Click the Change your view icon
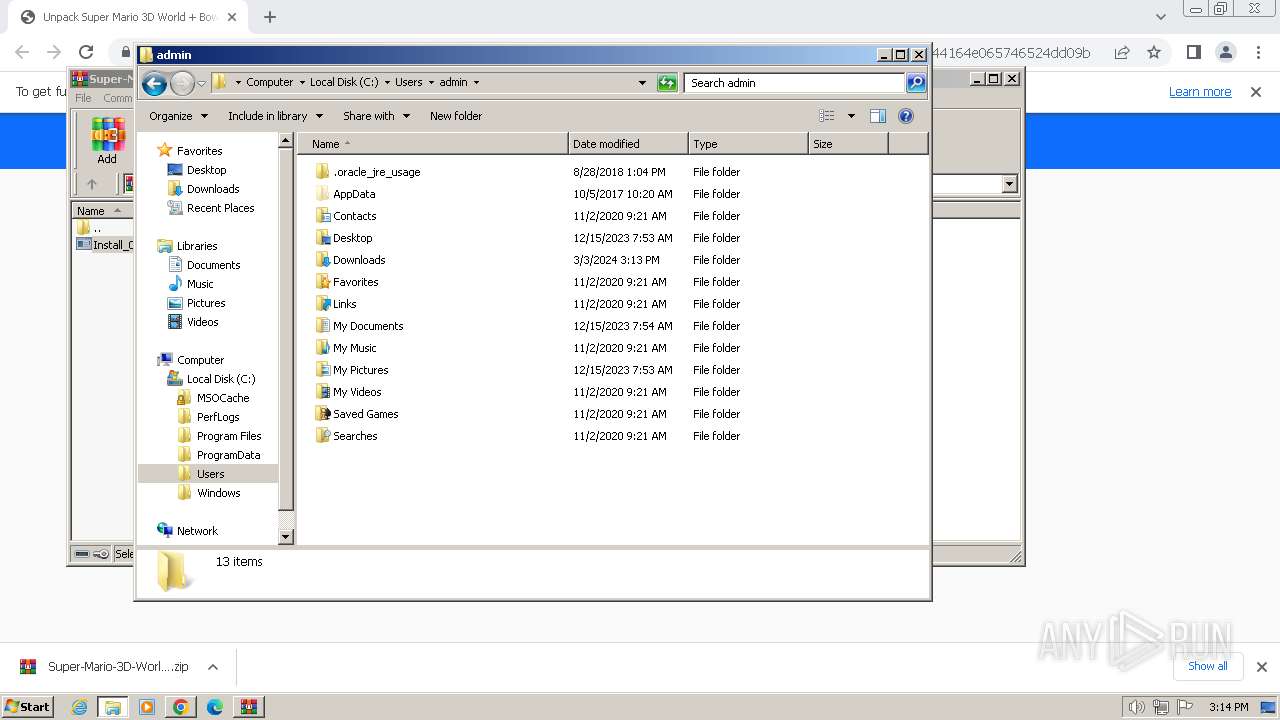This screenshot has height=720, width=1280. pos(827,116)
